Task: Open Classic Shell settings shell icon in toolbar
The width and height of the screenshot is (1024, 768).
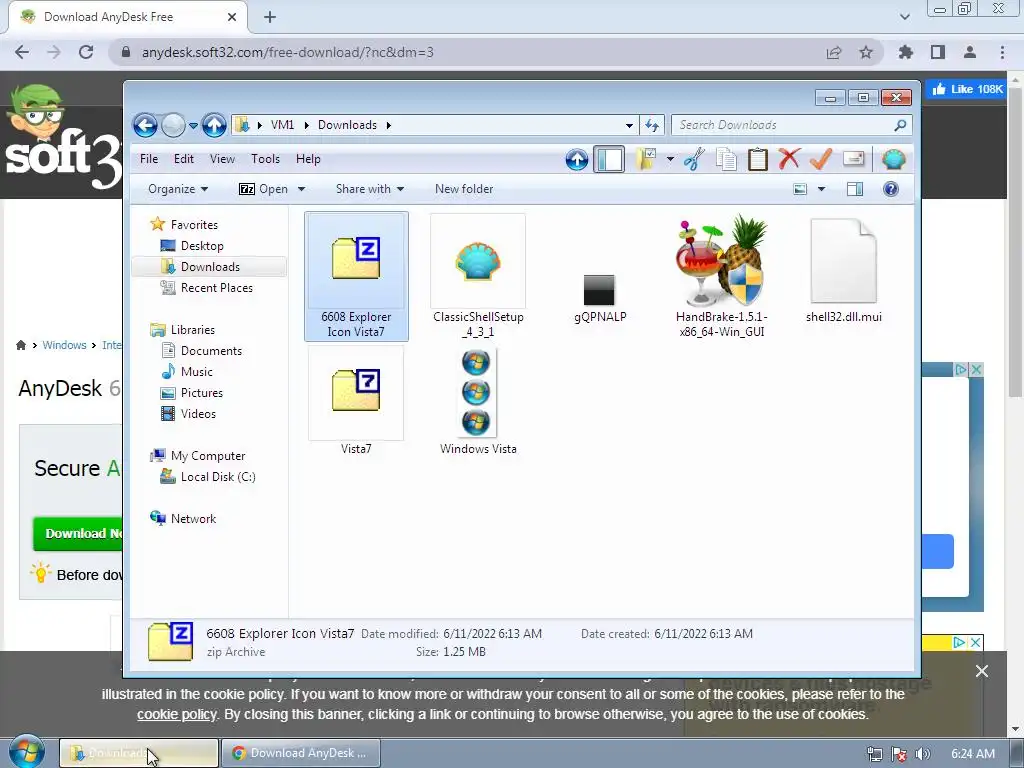Action: coord(893,159)
